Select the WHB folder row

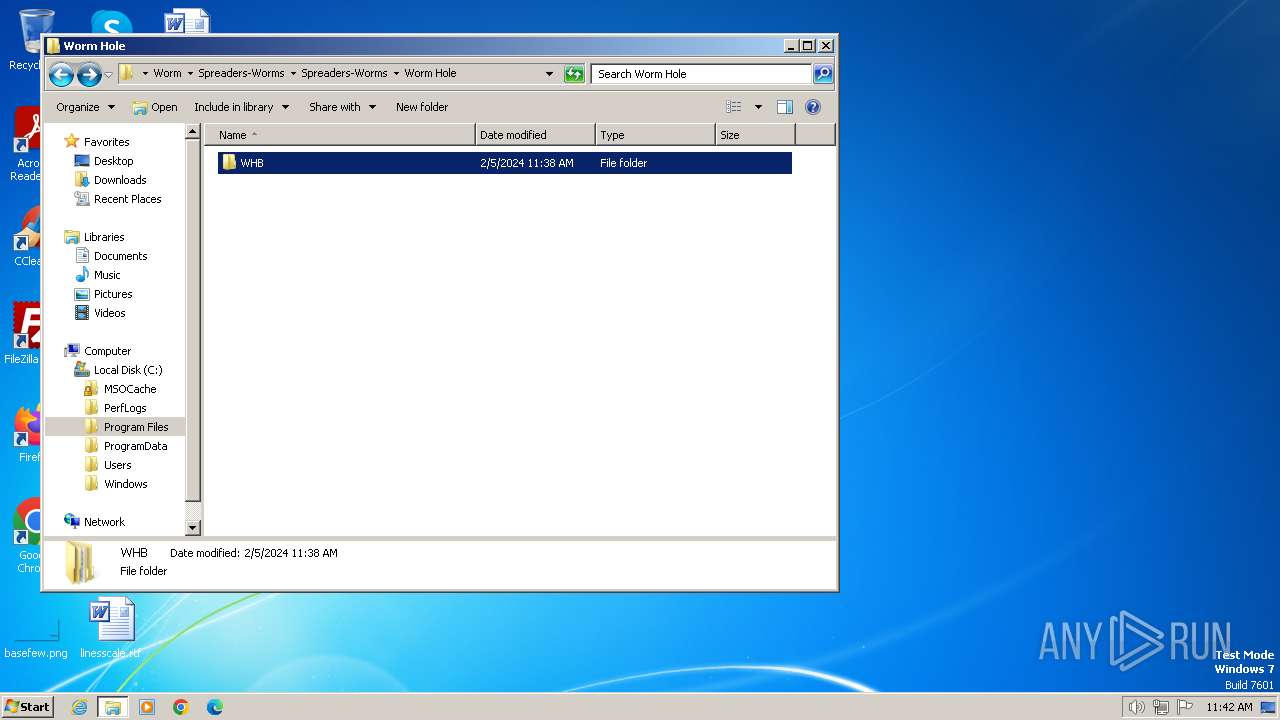pyautogui.click(x=505, y=163)
